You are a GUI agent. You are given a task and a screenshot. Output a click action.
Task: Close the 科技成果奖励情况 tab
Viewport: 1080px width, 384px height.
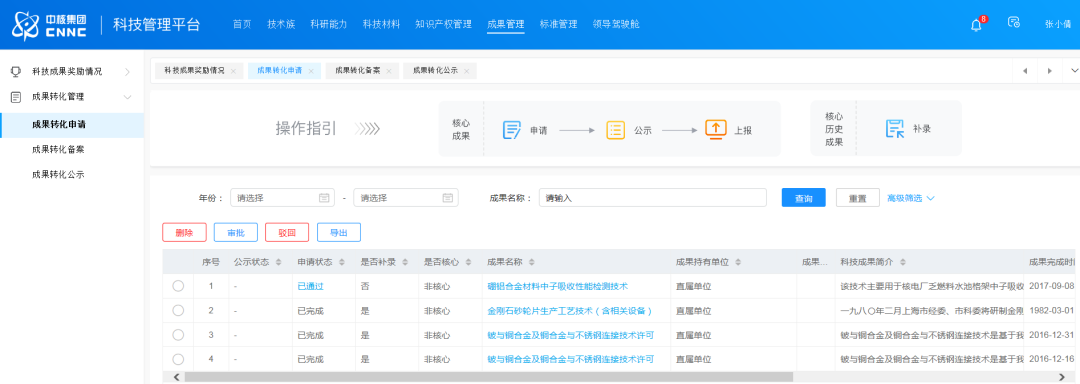(233, 71)
